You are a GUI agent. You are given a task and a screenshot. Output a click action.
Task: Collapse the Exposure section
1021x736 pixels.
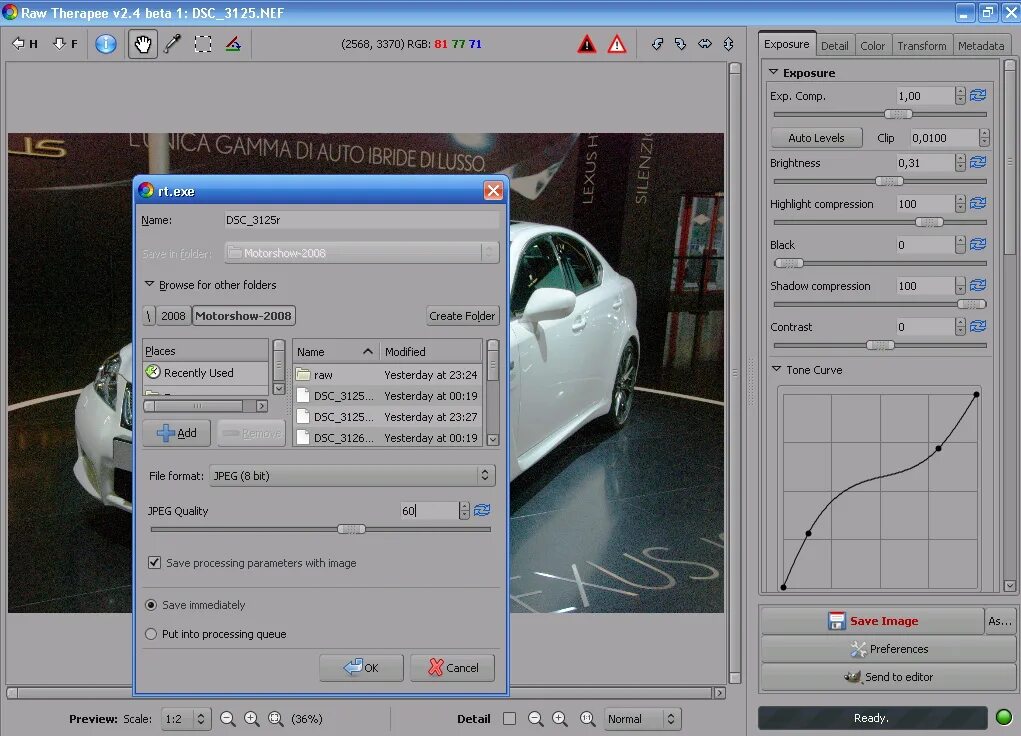click(774, 72)
